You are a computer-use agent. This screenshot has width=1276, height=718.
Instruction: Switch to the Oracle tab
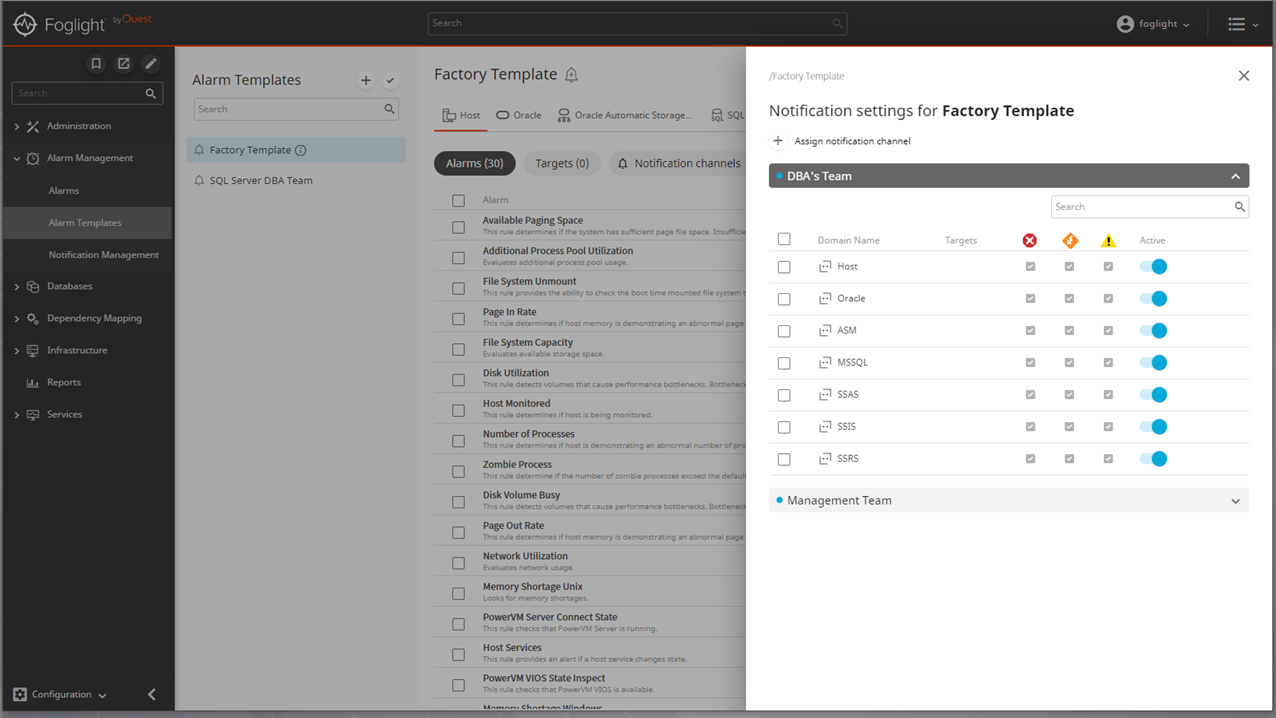click(519, 115)
